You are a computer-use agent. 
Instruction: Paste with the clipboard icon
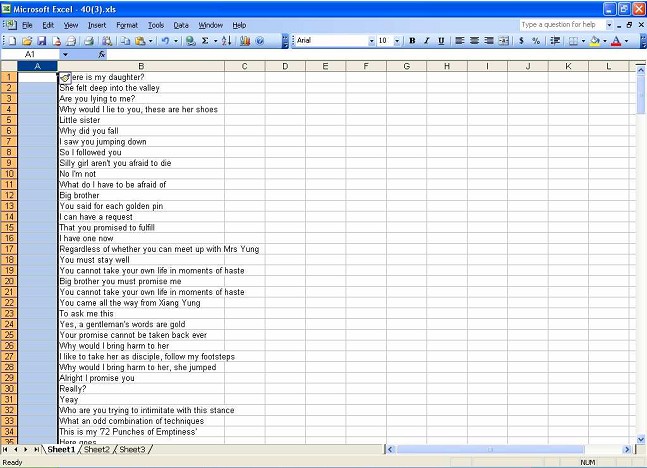[140, 40]
